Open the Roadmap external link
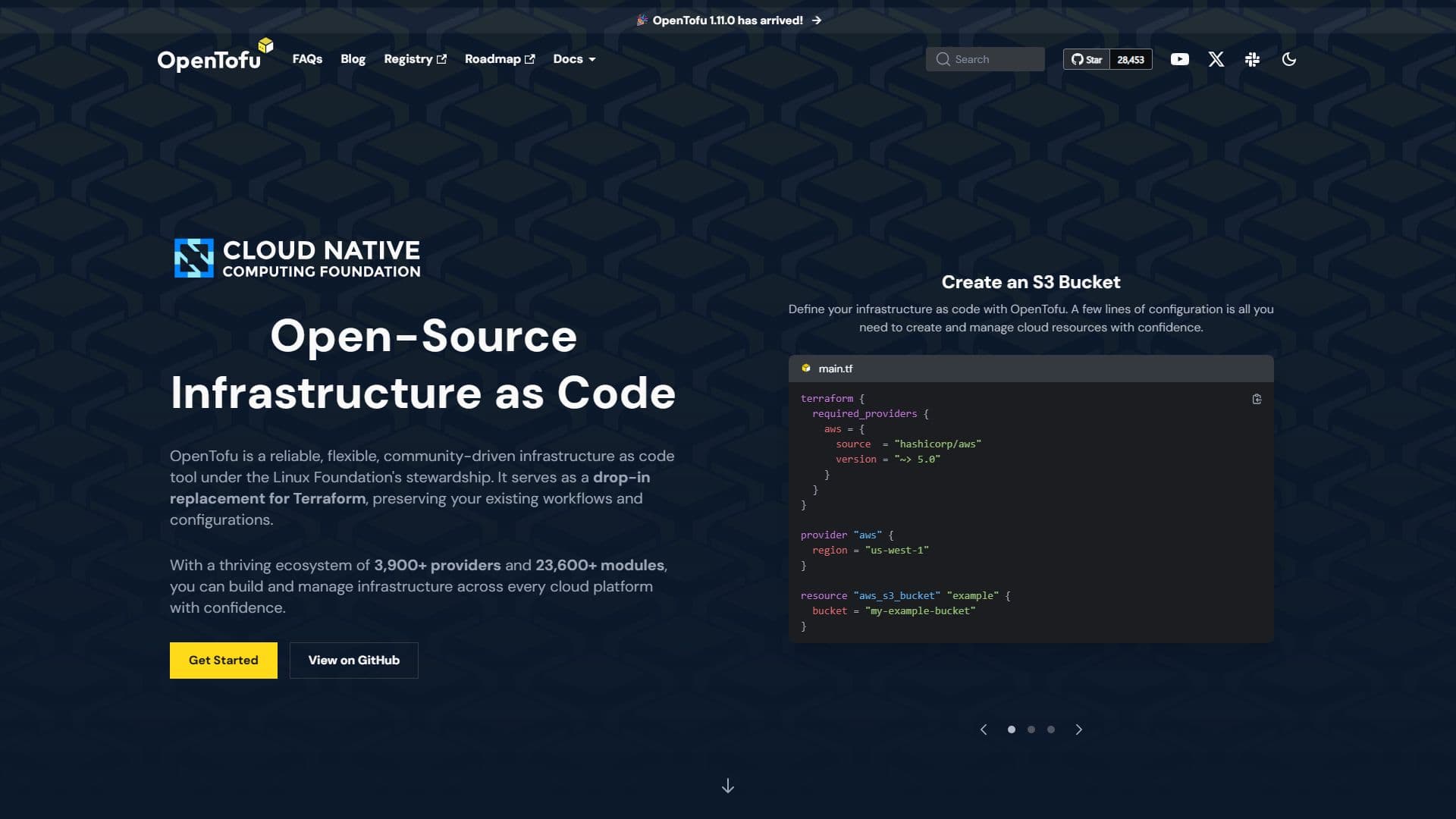Image resolution: width=1456 pixels, height=819 pixels. point(500,59)
